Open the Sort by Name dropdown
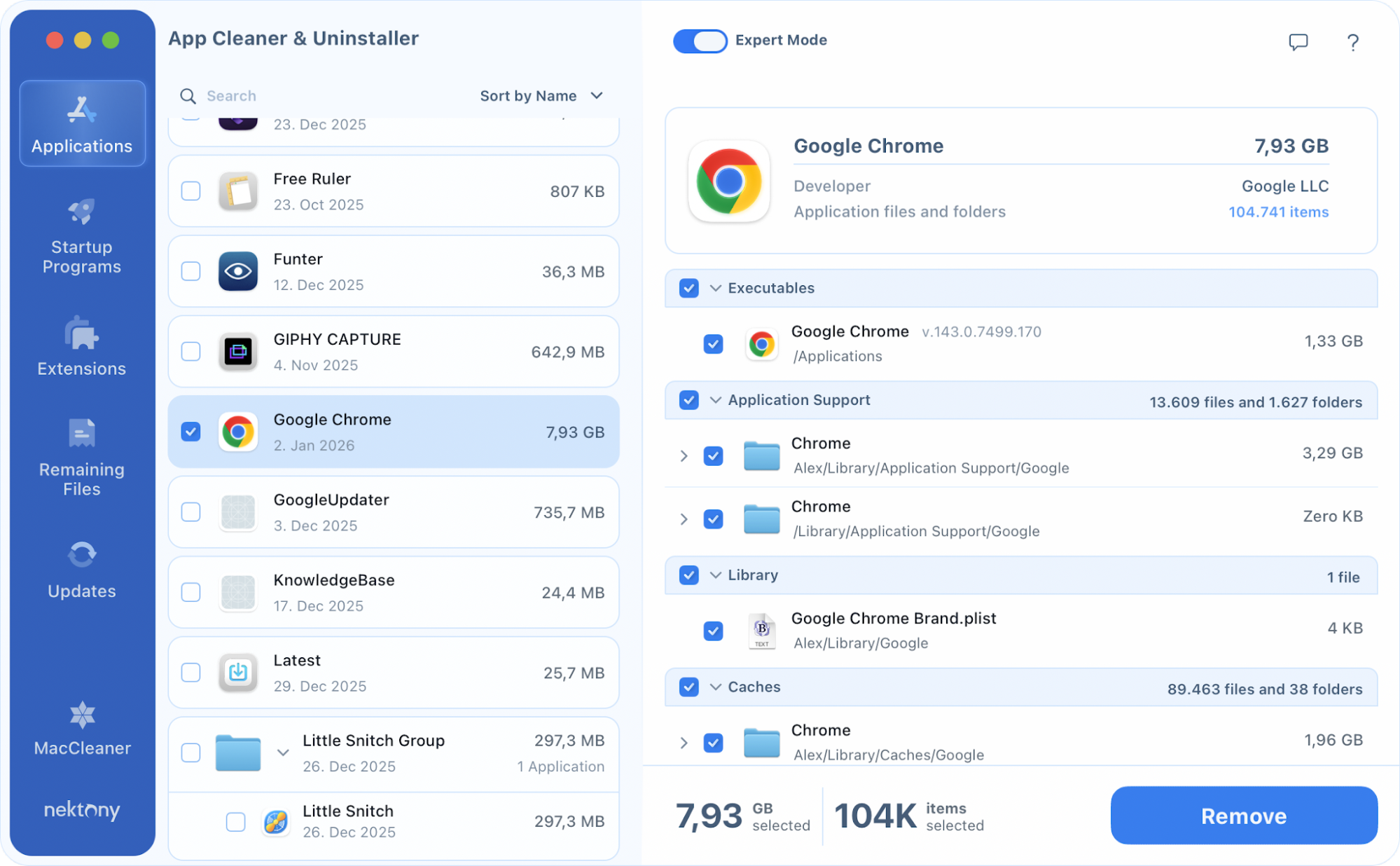The image size is (1400, 866). [x=541, y=96]
